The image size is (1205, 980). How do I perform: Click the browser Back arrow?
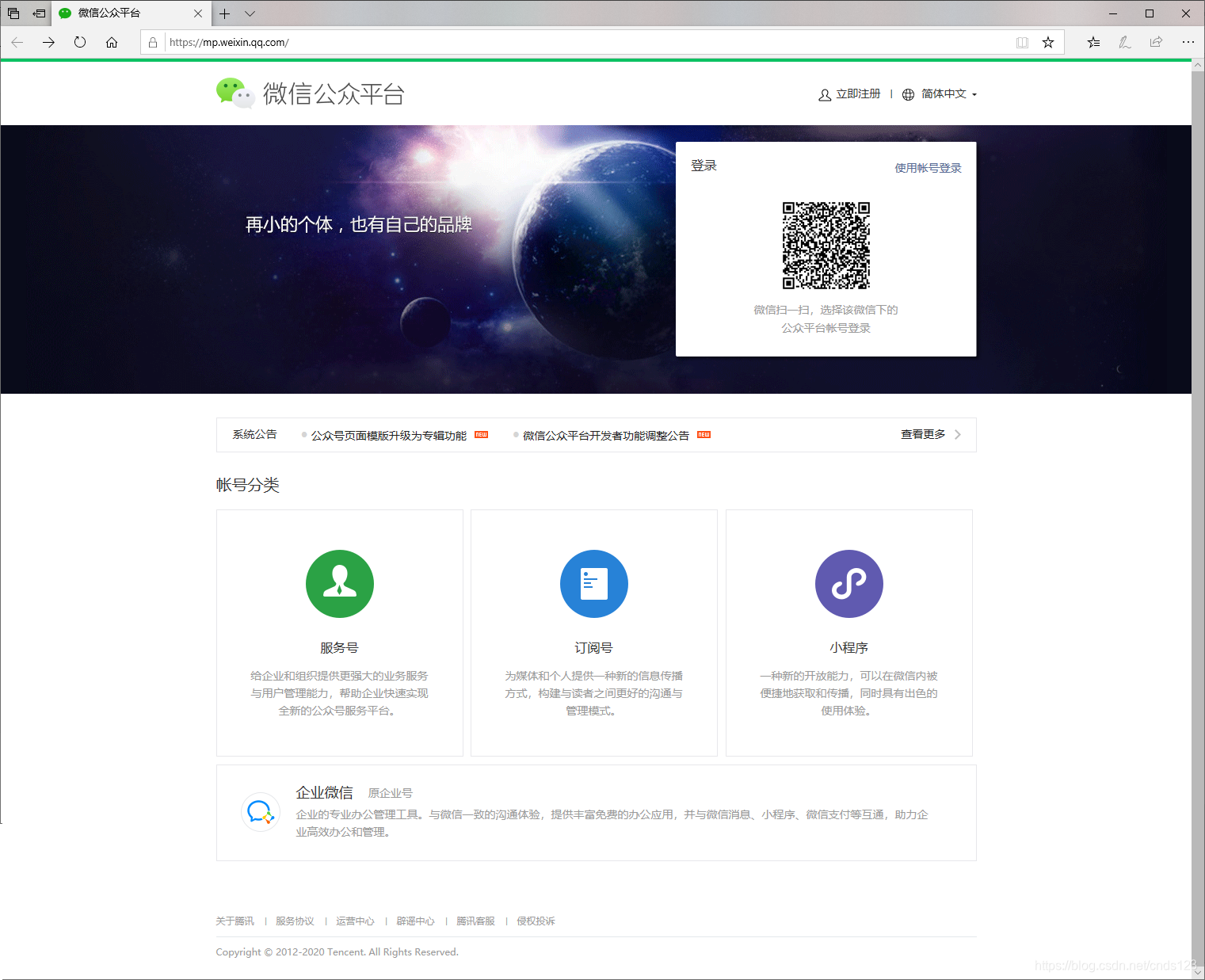point(17,42)
